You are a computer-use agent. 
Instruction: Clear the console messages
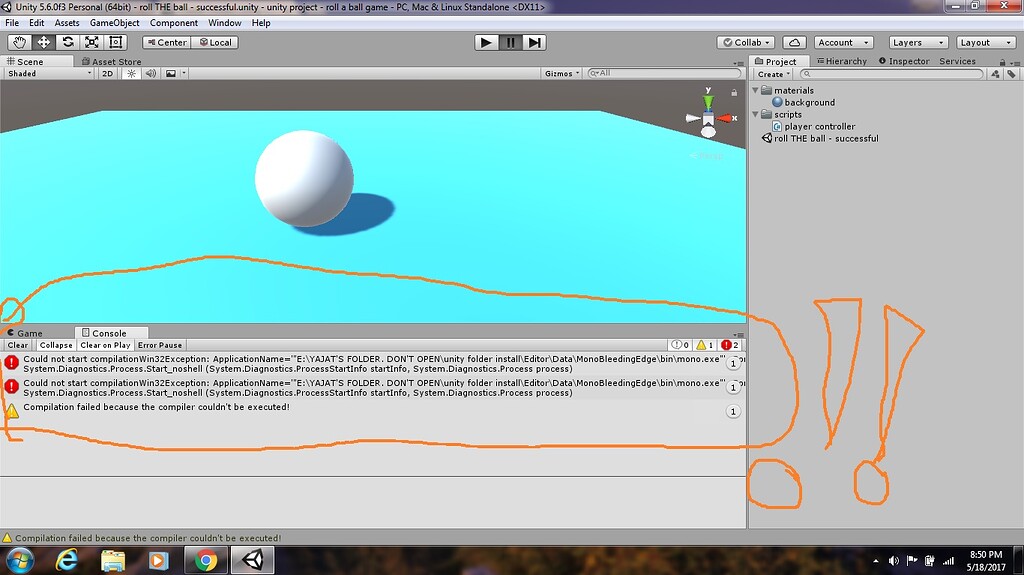pos(18,345)
